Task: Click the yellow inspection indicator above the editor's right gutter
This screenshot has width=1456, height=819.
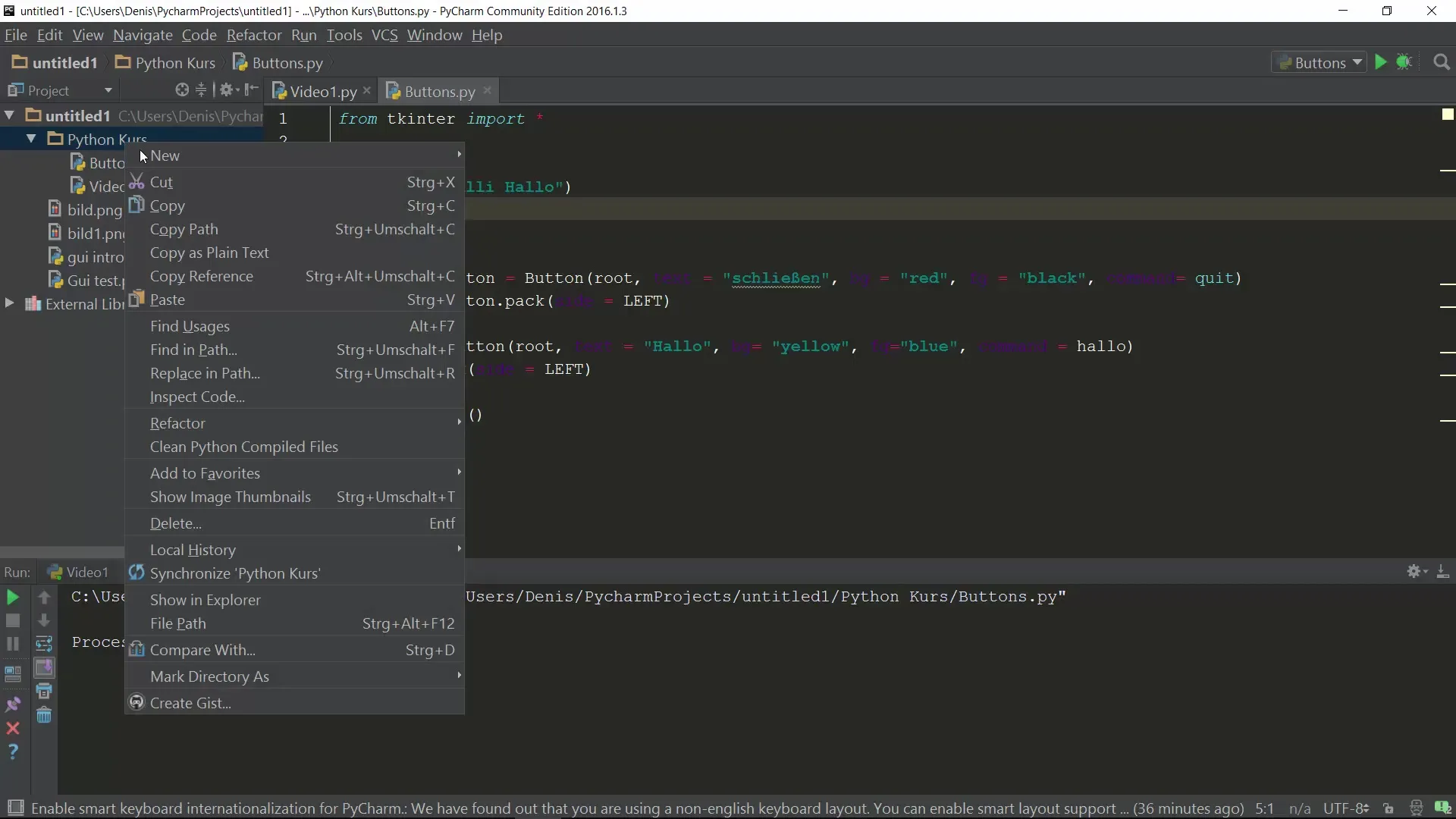Action: [x=1448, y=115]
